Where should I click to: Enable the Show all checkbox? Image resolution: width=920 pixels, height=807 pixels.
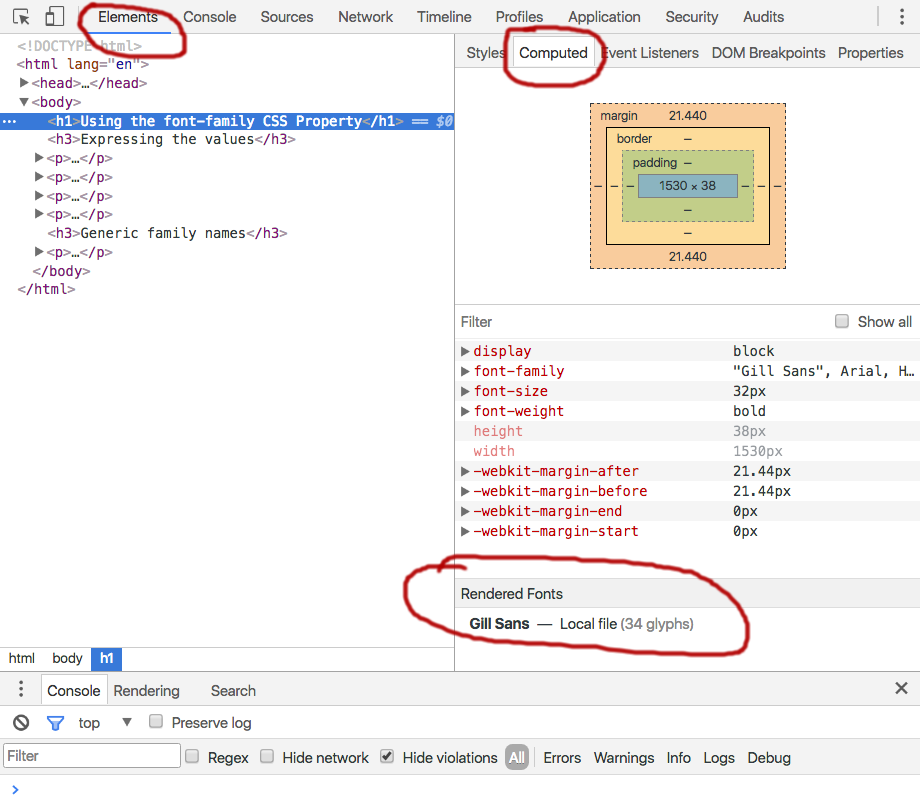[842, 321]
